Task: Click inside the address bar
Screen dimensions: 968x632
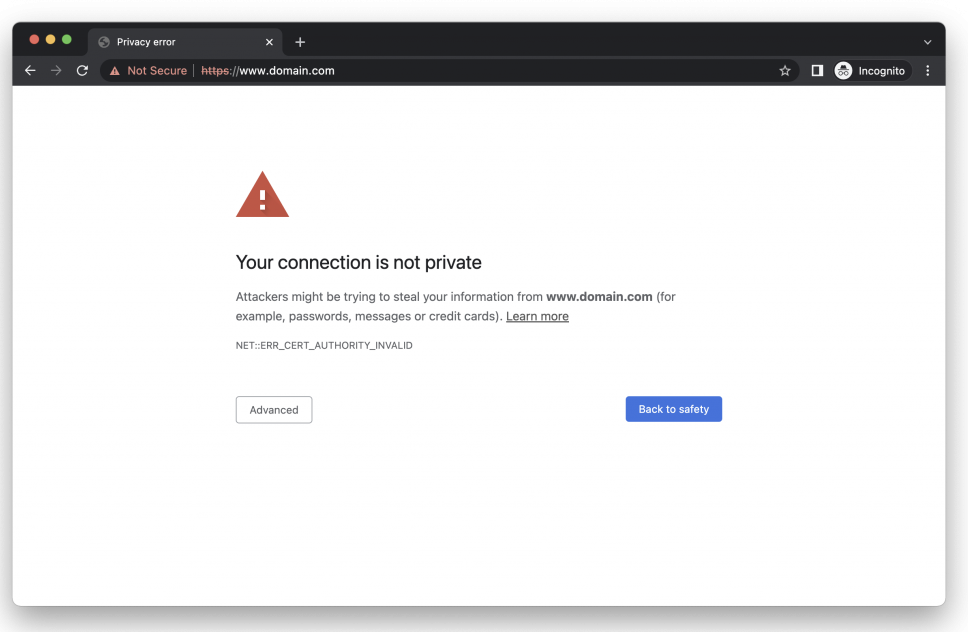Action: click(x=450, y=70)
